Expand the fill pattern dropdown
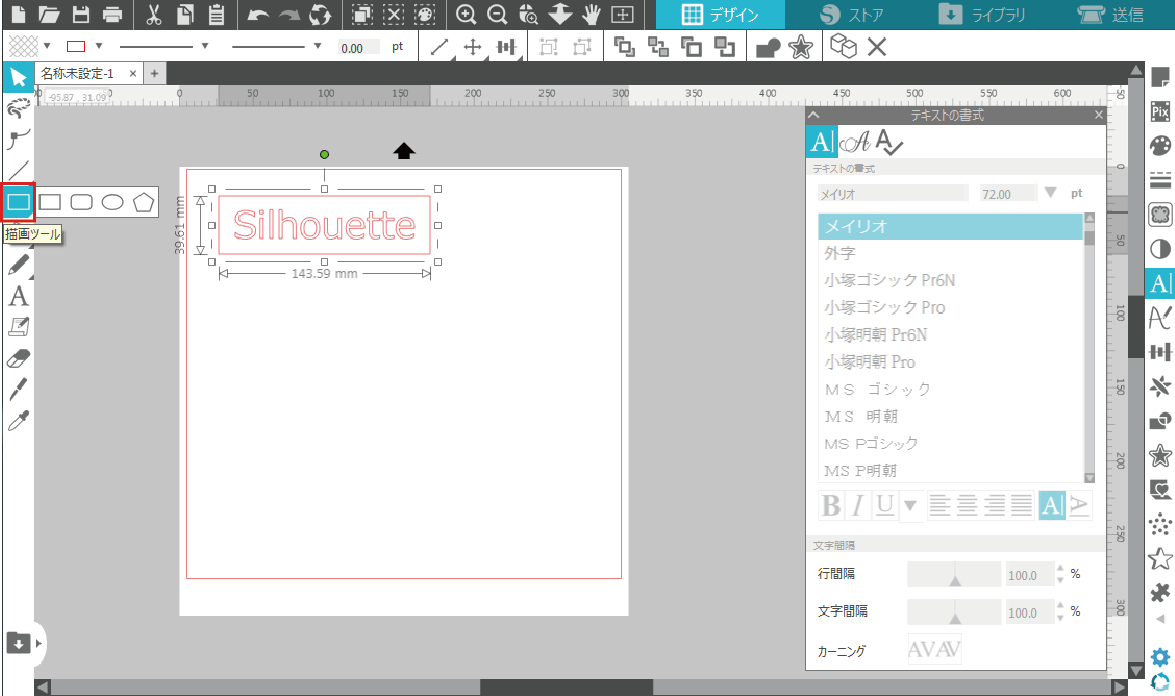Image resolution: width=1175 pixels, height=696 pixels. pos(47,46)
